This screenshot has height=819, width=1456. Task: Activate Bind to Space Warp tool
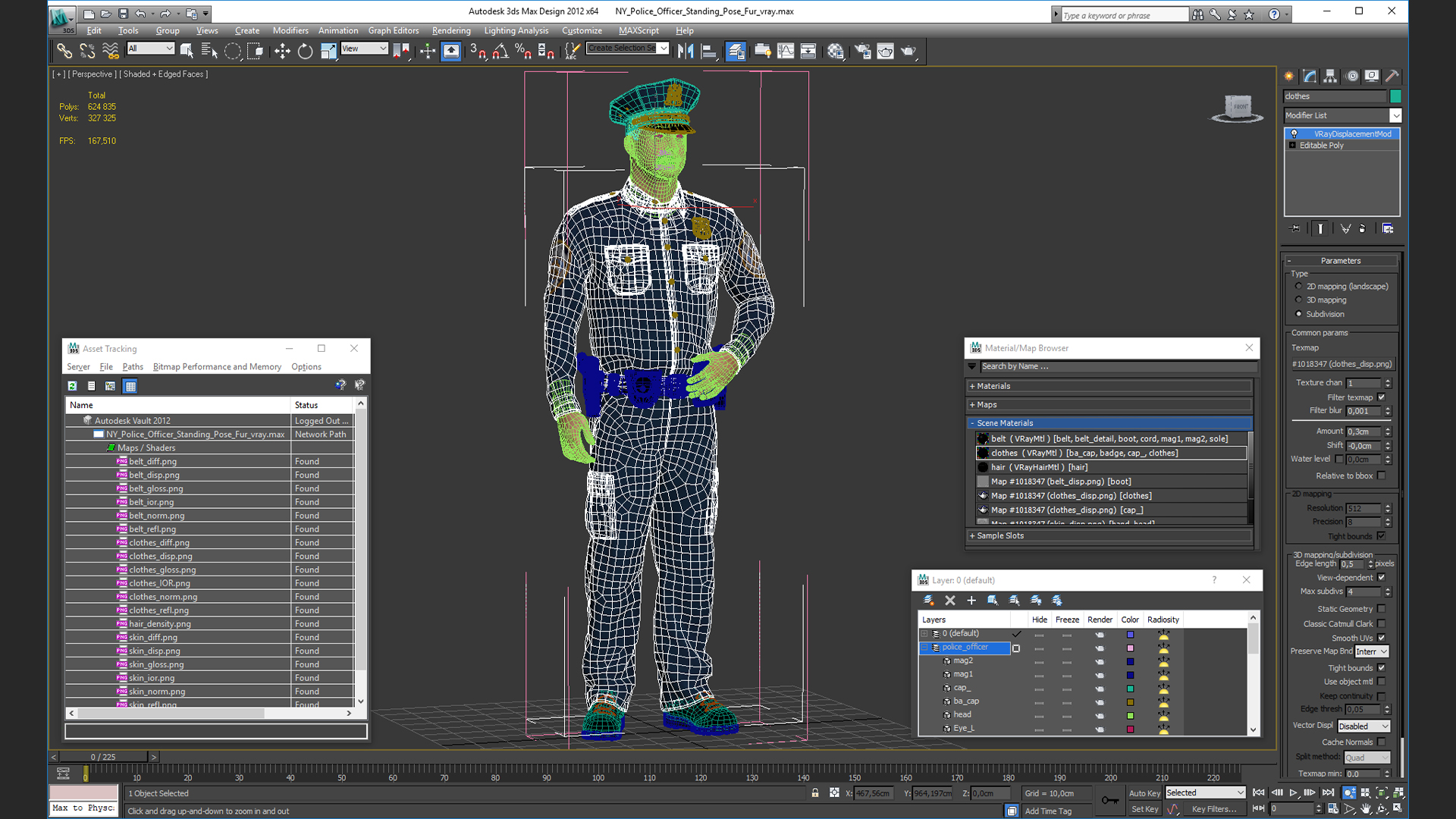[111, 51]
